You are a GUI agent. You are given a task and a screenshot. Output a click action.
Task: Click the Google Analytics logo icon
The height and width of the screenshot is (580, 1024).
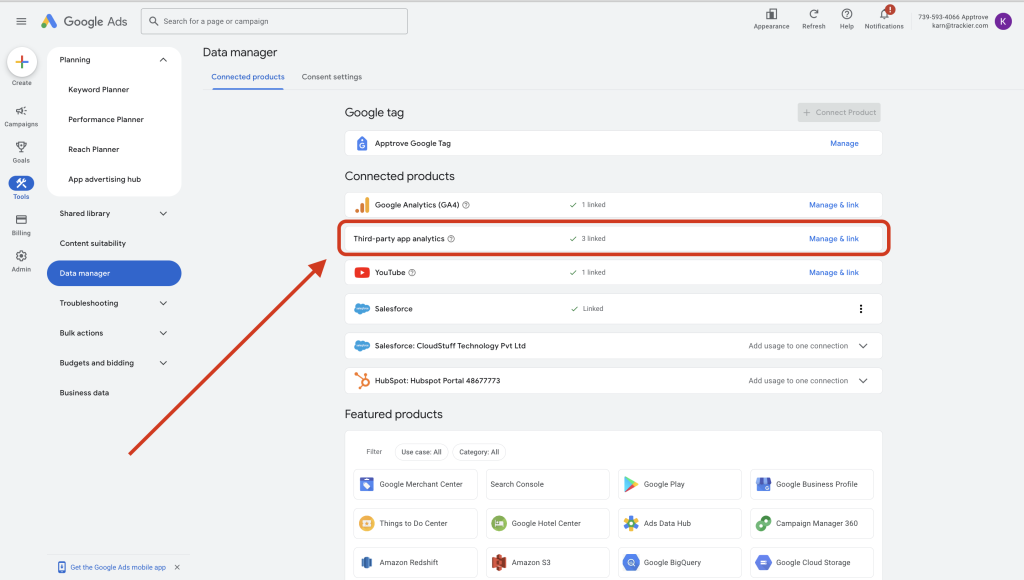point(362,205)
